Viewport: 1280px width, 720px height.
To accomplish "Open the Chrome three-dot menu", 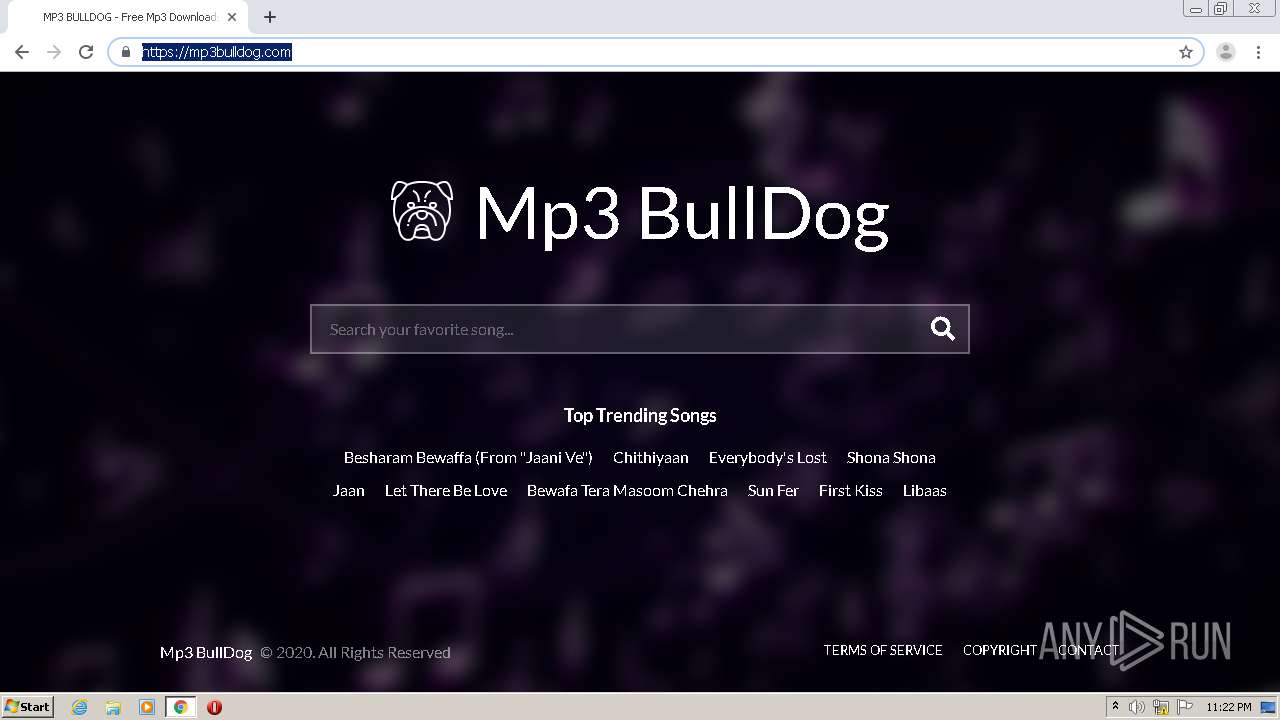I will click(1258, 52).
